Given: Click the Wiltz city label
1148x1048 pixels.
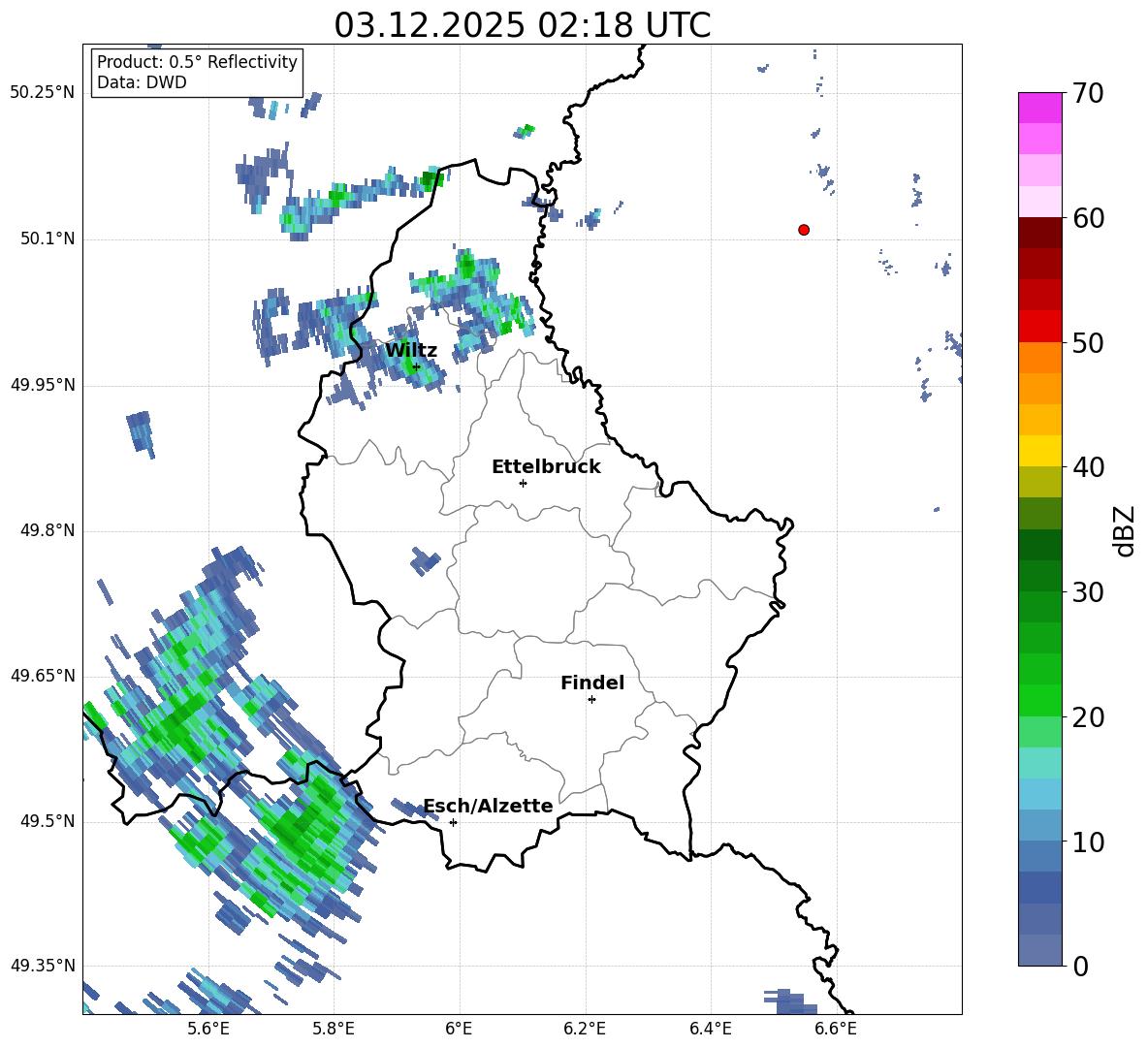Looking at the screenshot, I should point(411,350).
